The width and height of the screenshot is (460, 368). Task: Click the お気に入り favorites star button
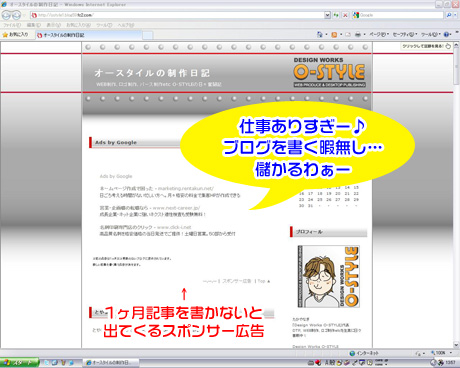[x=15, y=34]
